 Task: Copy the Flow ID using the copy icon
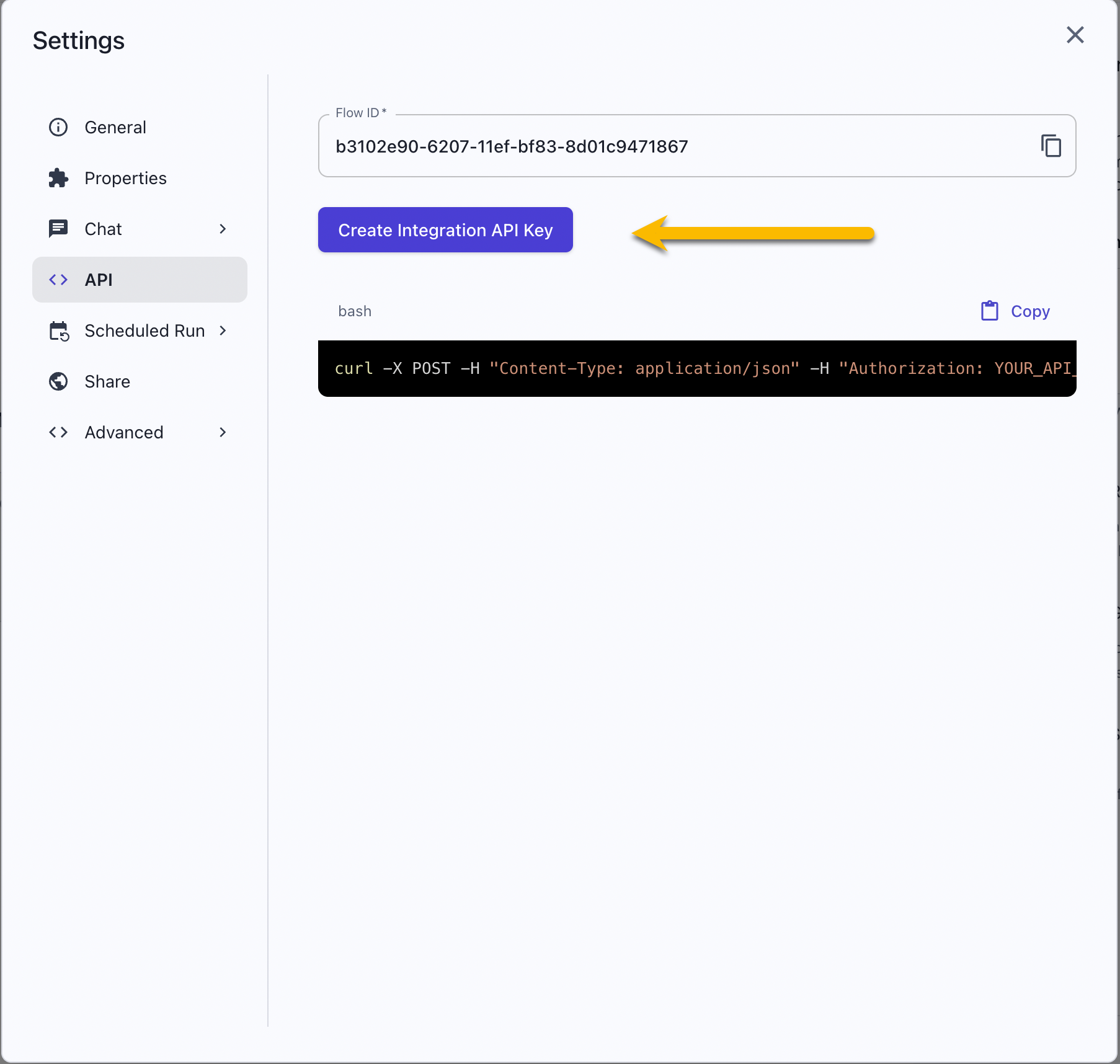pyautogui.click(x=1051, y=146)
